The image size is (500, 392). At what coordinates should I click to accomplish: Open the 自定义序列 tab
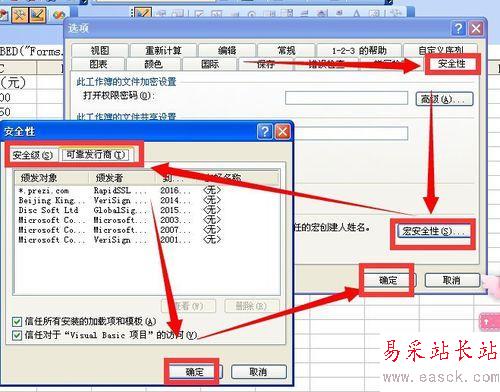[441, 50]
